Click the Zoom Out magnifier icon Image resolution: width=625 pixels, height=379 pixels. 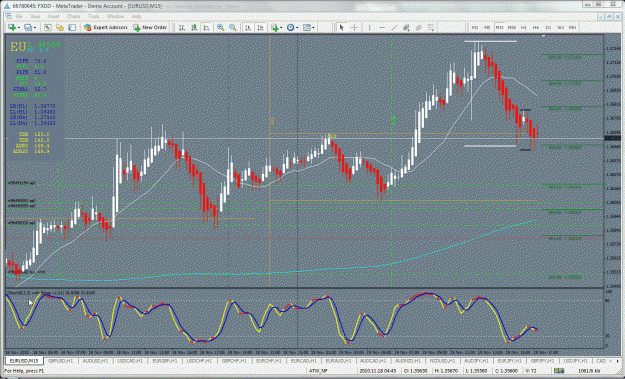click(232, 27)
